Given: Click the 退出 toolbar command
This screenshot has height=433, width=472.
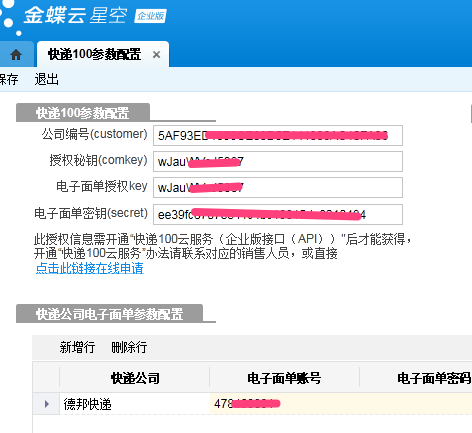Looking at the screenshot, I should (x=47, y=80).
